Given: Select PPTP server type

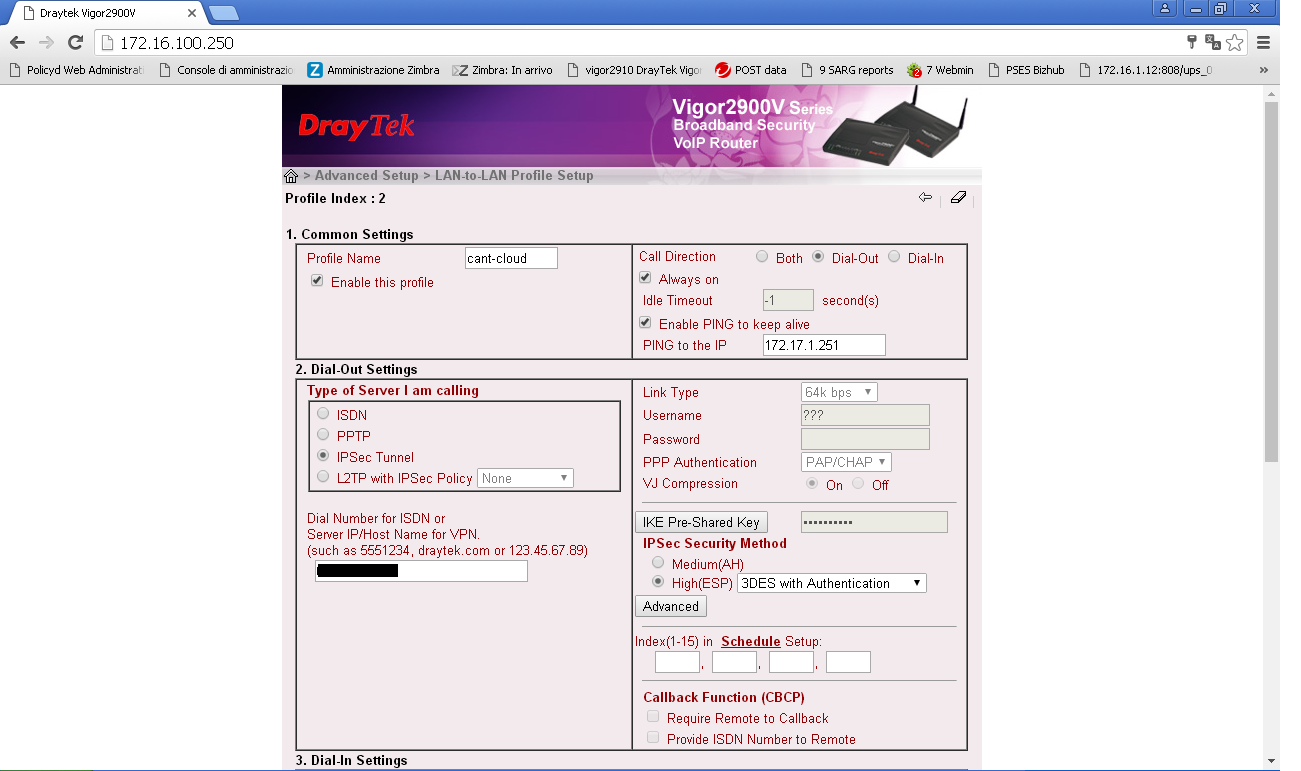Looking at the screenshot, I should click(323, 434).
